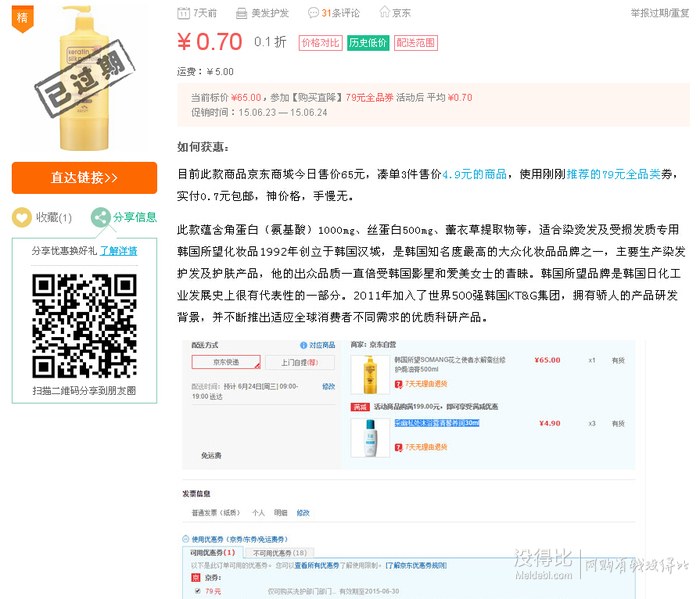Toggle the 79元 coupon checkbox
The width and height of the screenshot is (700, 599).
(197, 591)
